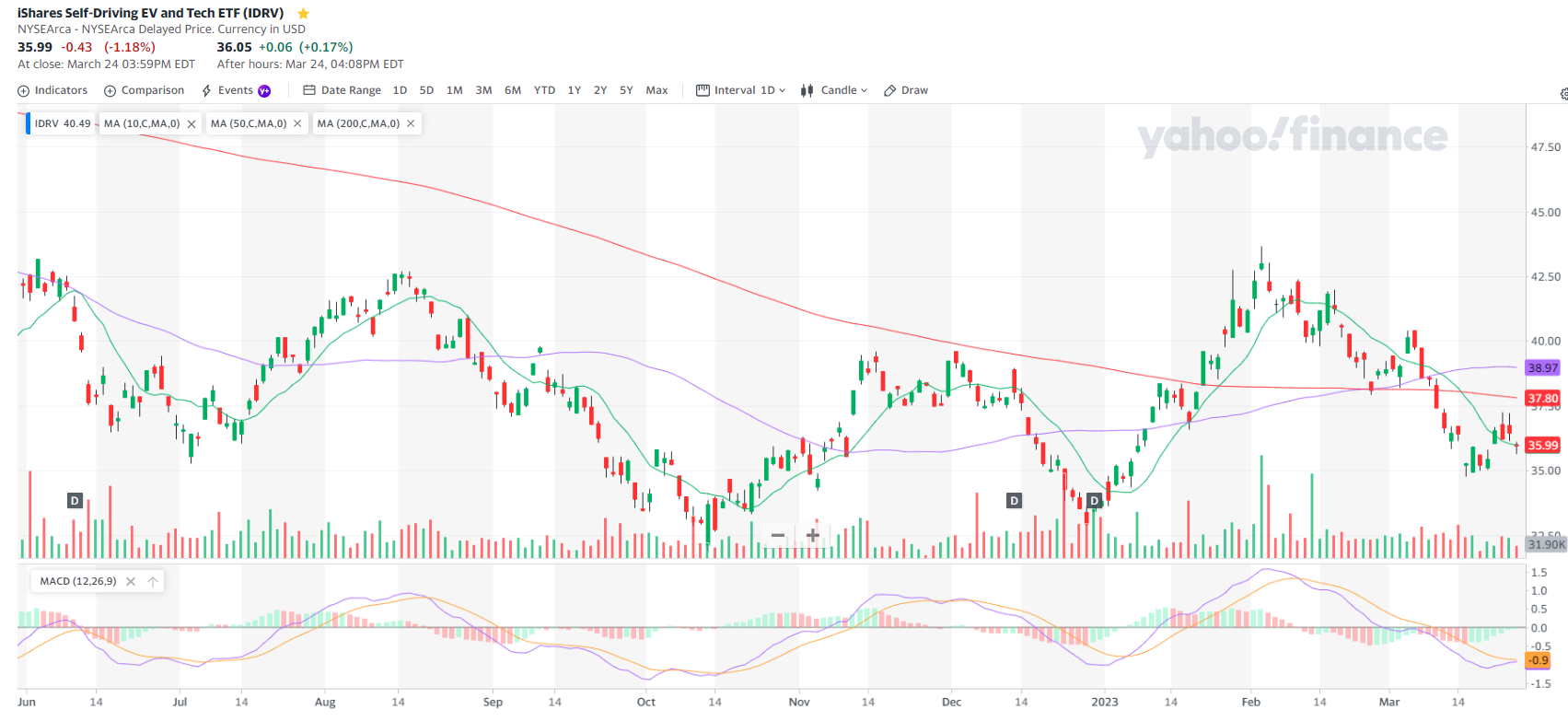Select the 1M date range
The image size is (1568, 721).
[454, 90]
